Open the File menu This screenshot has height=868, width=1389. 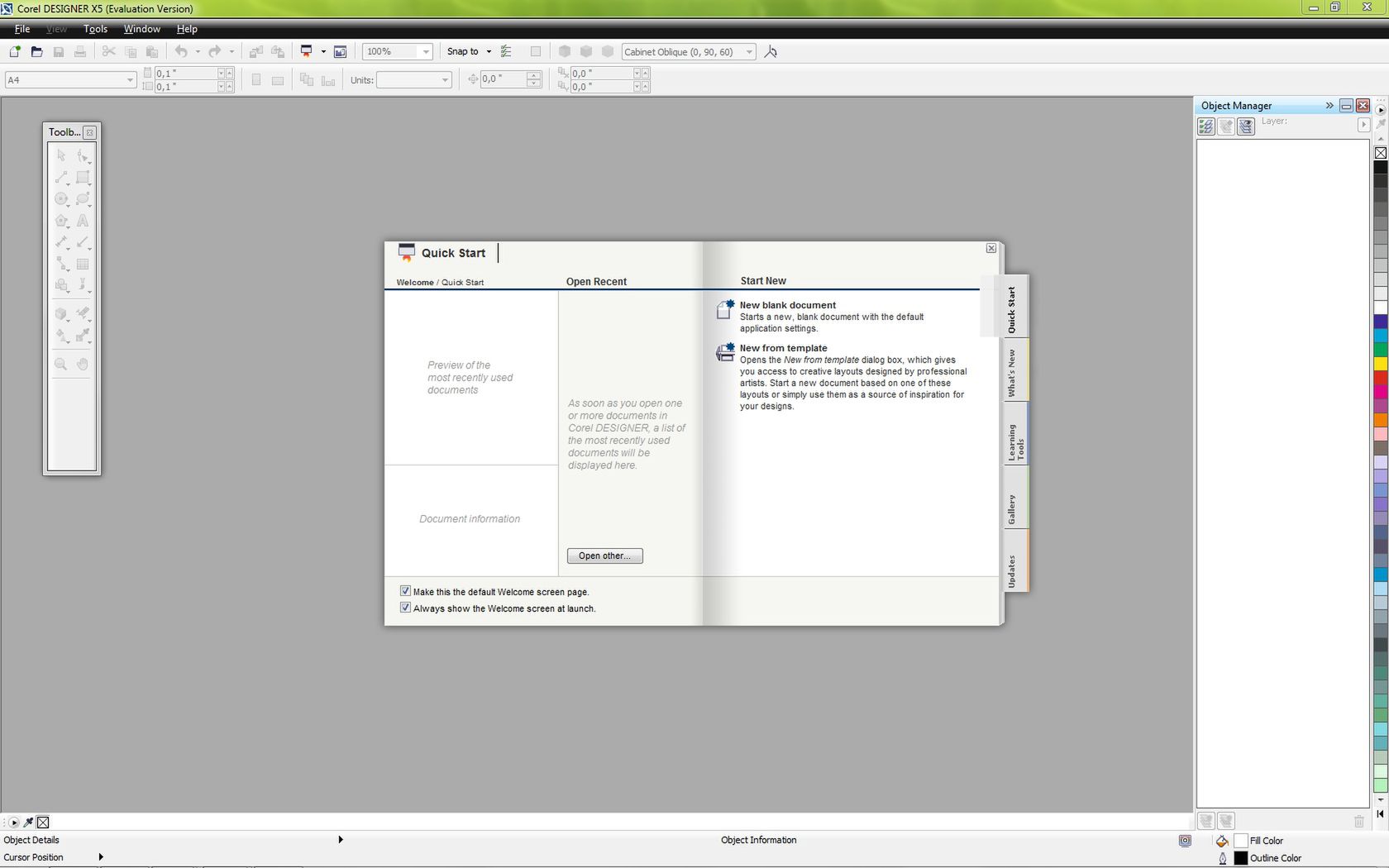[22, 29]
